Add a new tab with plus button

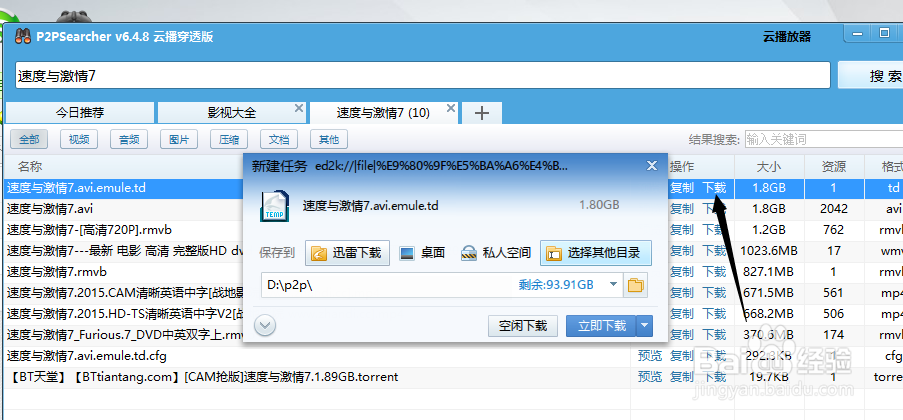click(x=482, y=113)
